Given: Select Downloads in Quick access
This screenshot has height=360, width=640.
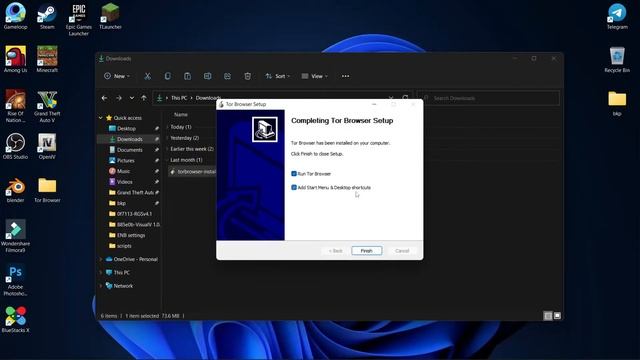Looking at the screenshot, I should click(x=129, y=139).
